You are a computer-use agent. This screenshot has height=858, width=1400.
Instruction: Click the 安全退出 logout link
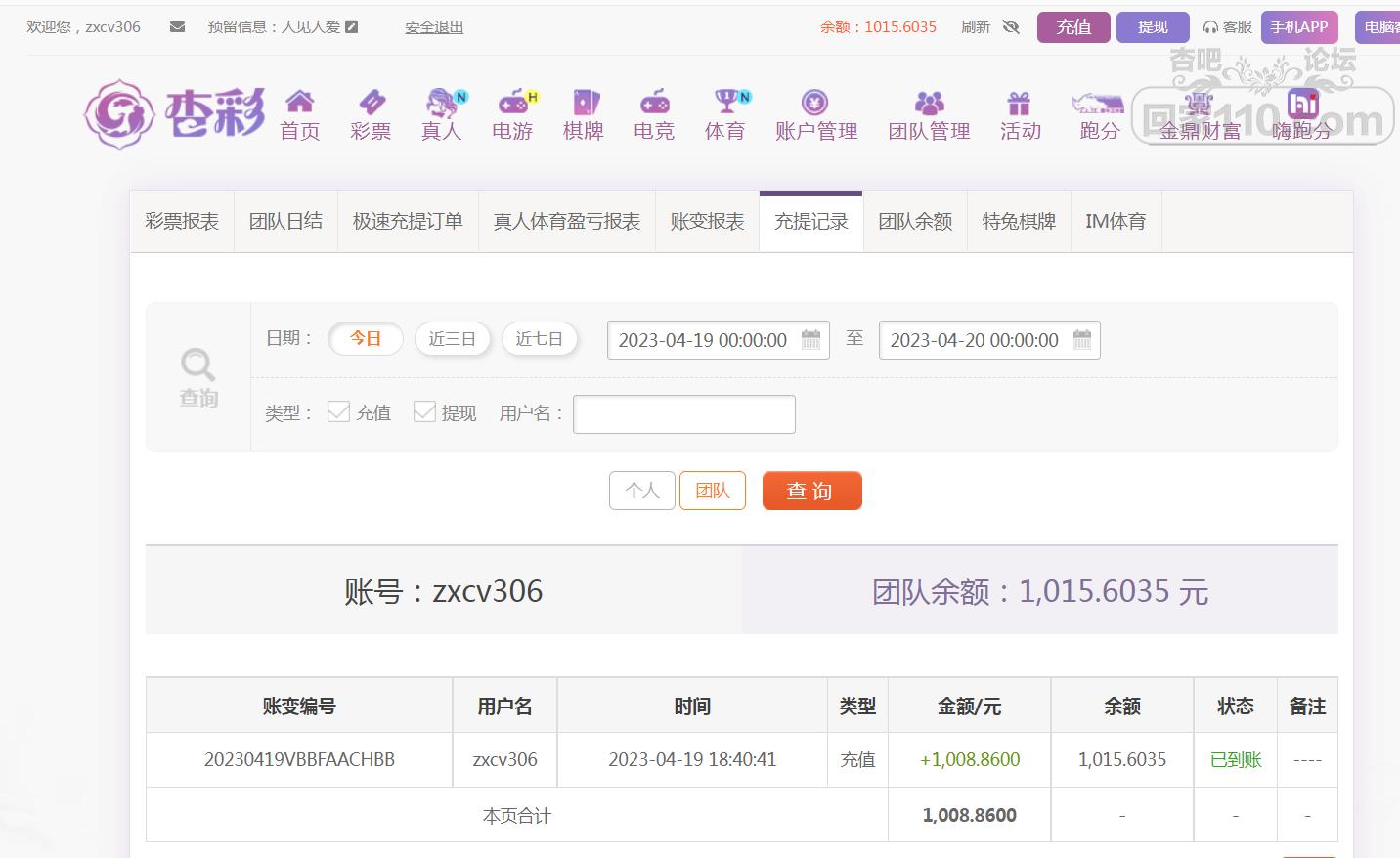point(434,27)
